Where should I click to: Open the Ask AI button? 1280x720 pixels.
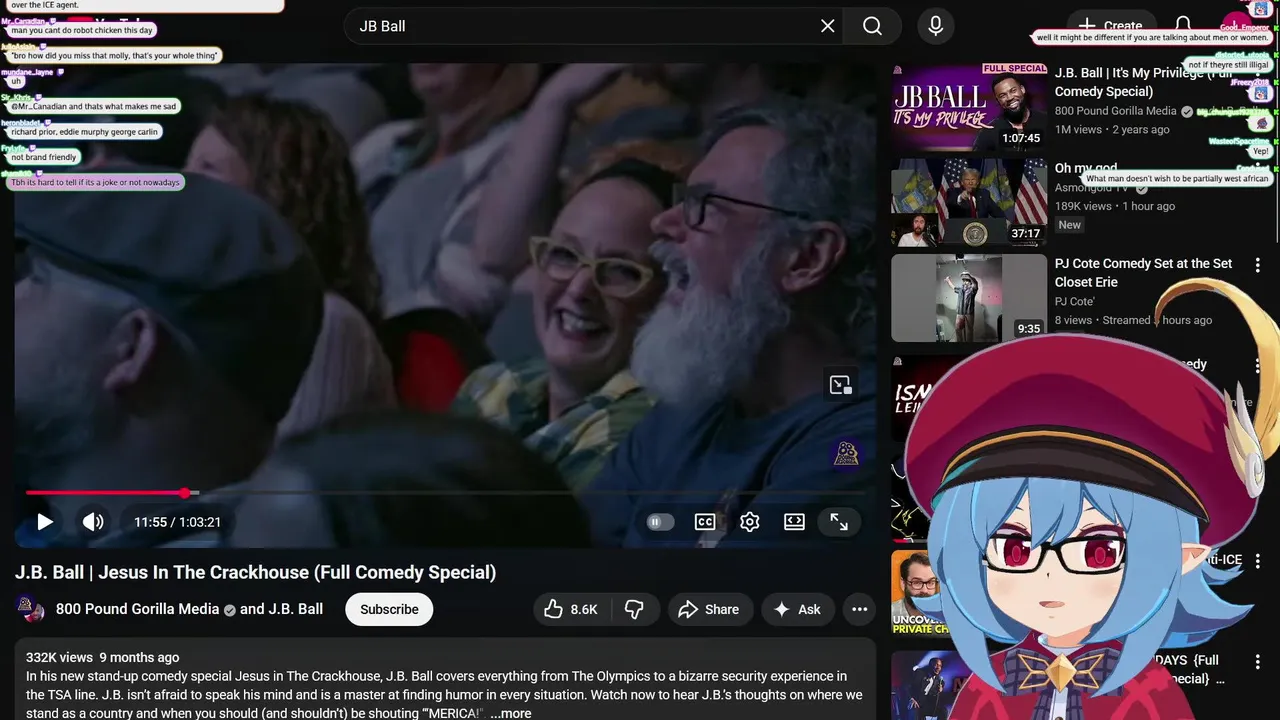tap(798, 609)
